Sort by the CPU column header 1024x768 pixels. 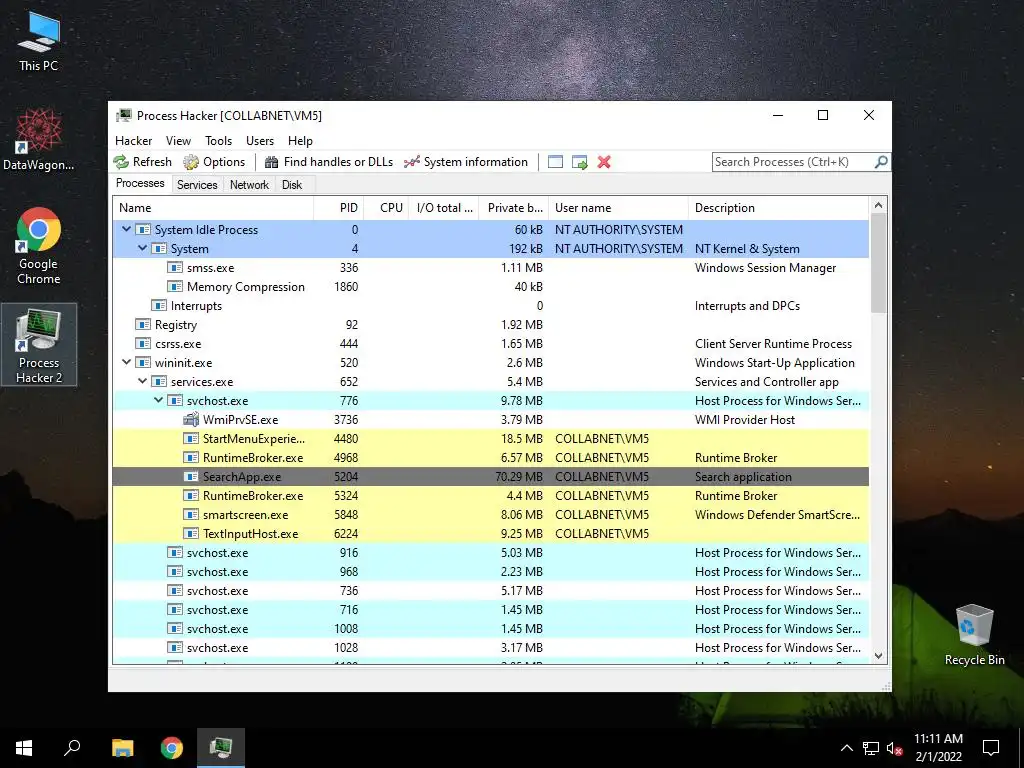point(386,208)
